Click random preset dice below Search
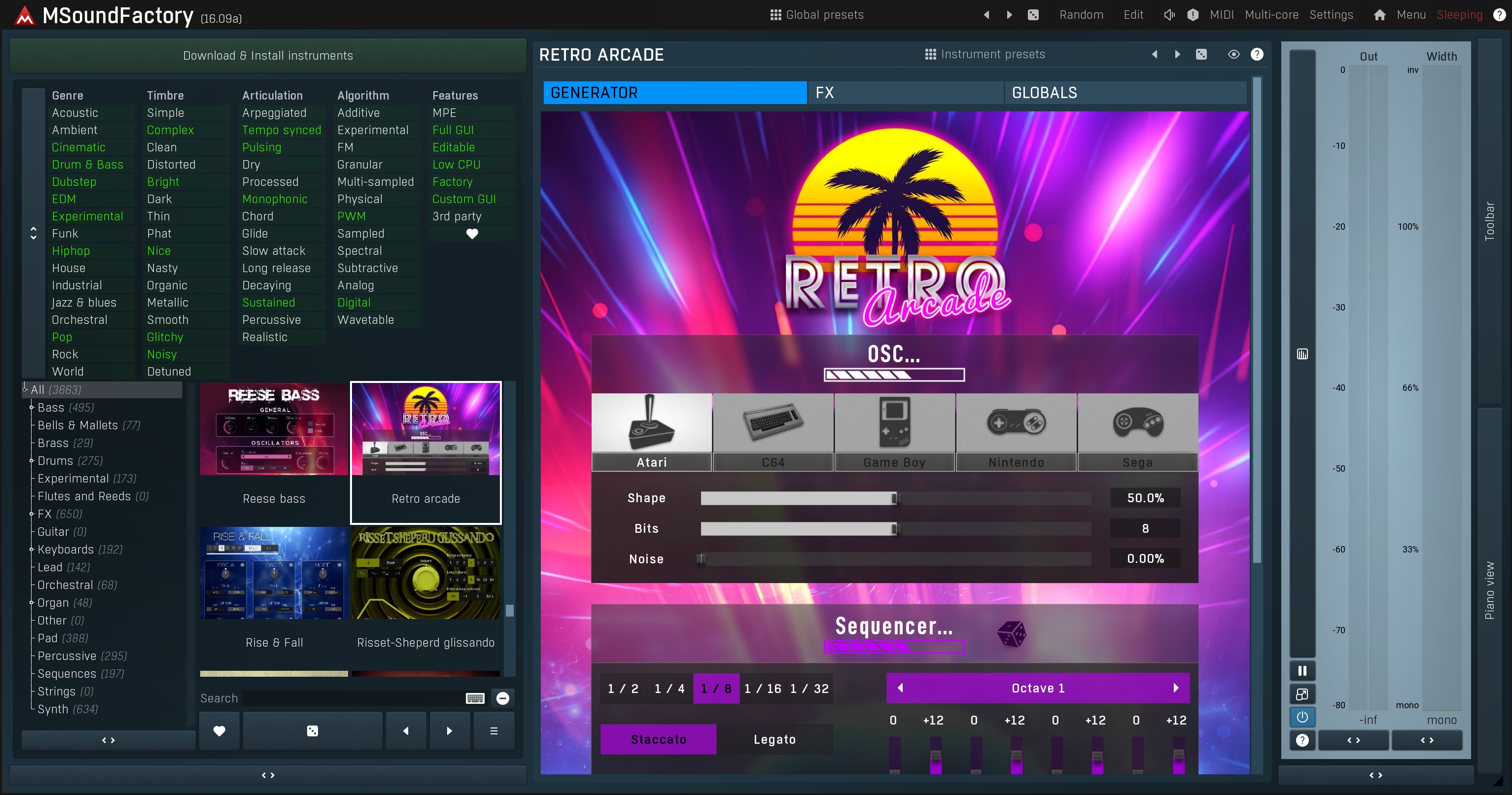This screenshot has height=795, width=1512. 312,730
